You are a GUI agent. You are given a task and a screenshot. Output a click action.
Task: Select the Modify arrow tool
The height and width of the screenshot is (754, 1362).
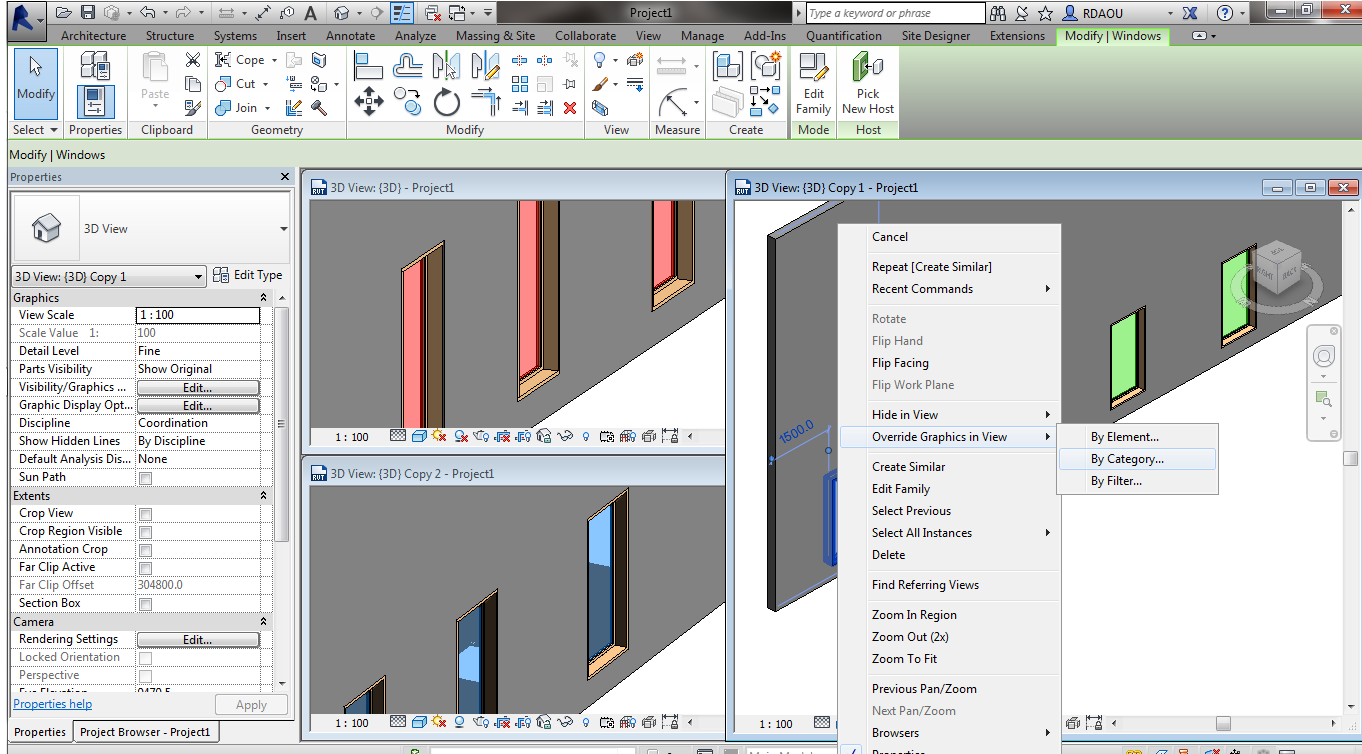click(36, 78)
